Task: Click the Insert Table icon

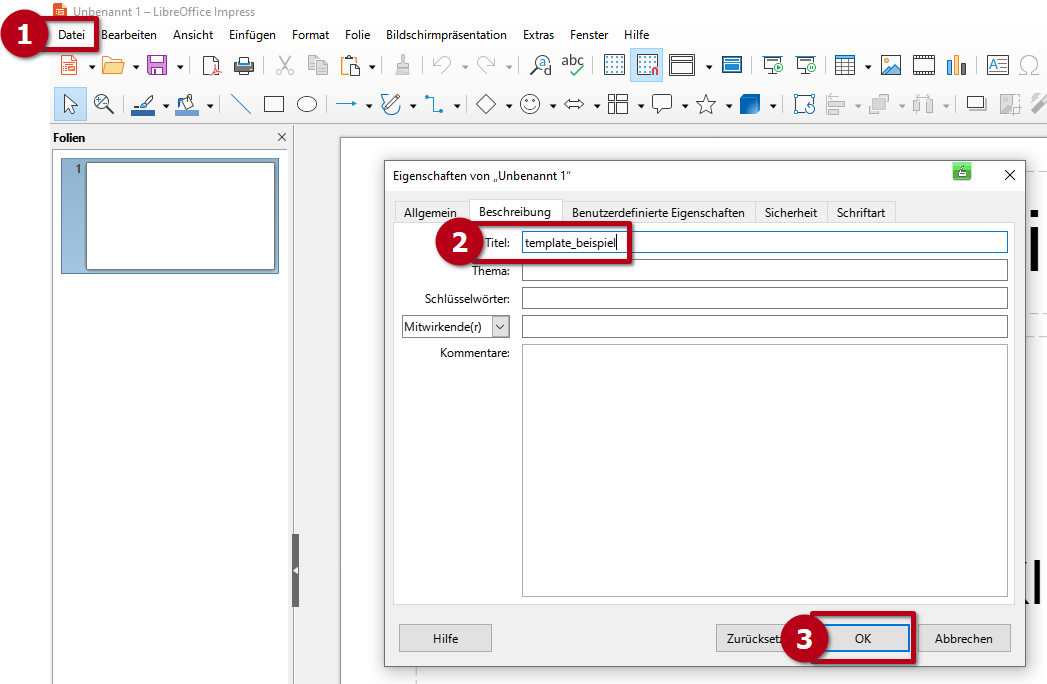Action: [845, 65]
